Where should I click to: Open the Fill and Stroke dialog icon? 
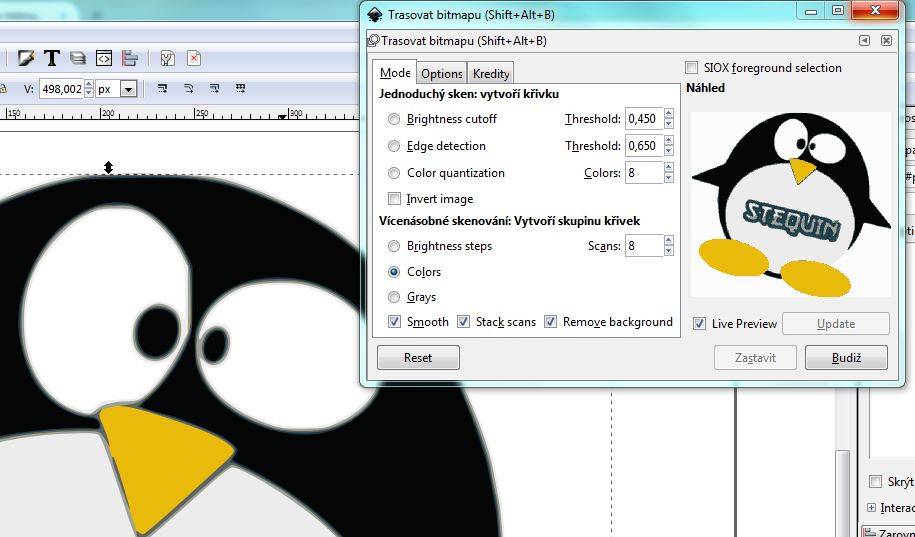coord(26,58)
